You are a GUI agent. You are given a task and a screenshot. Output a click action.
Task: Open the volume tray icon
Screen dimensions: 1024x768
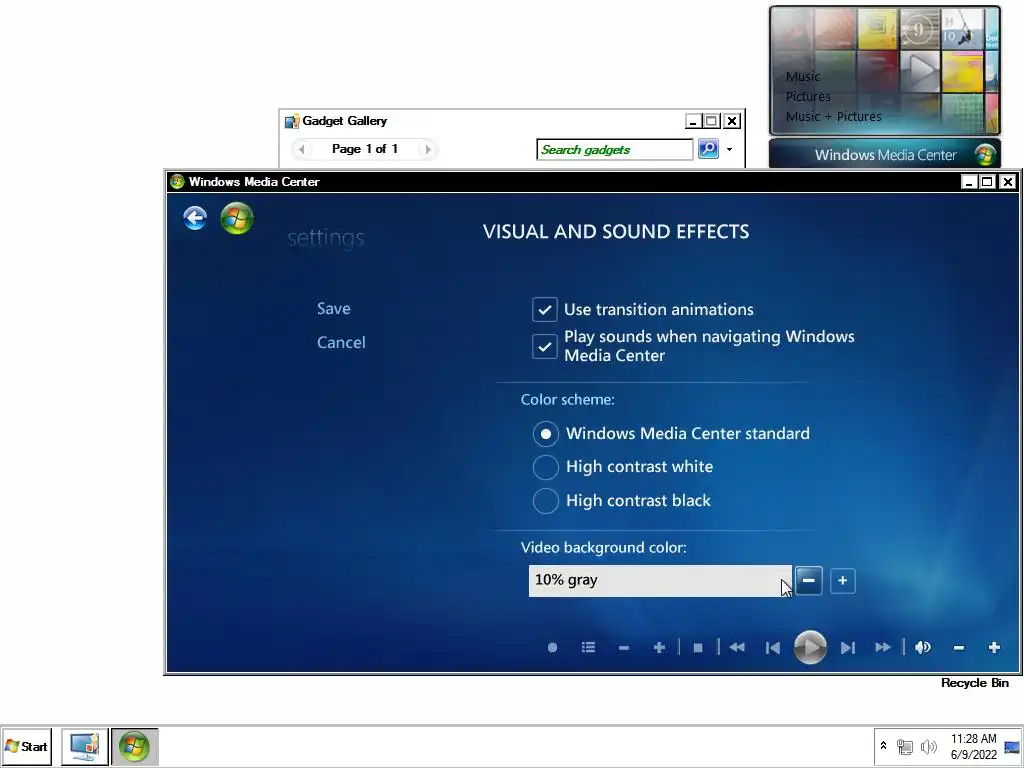928,746
